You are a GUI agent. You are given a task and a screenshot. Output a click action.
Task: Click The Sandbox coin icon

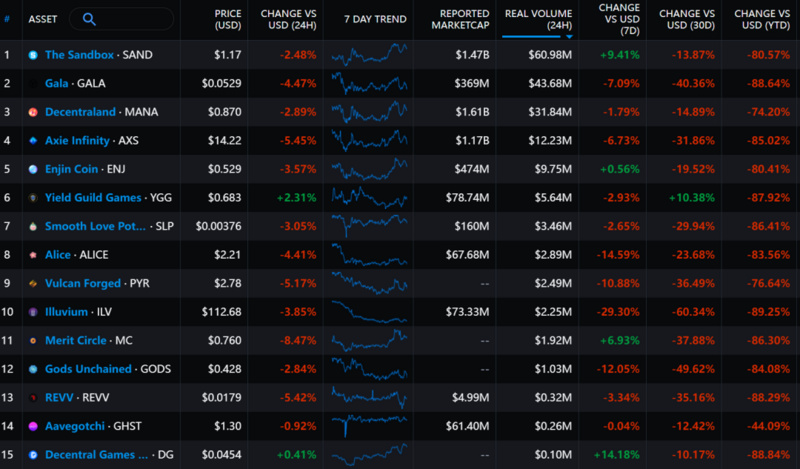[x=34, y=55]
